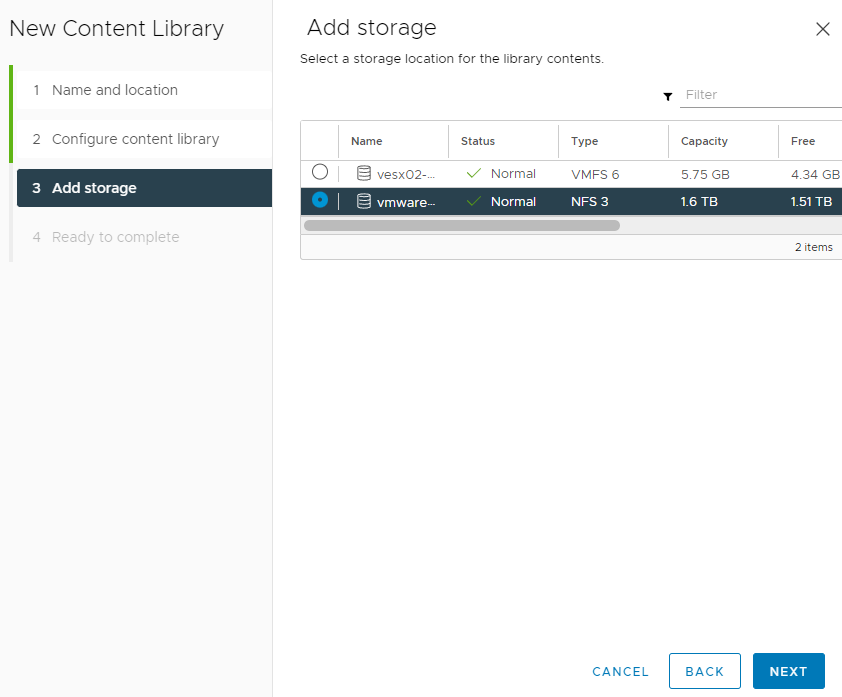This screenshot has height=697, width=842.
Task: Click the green checkmark in vesx02 row
Action: (x=474, y=173)
